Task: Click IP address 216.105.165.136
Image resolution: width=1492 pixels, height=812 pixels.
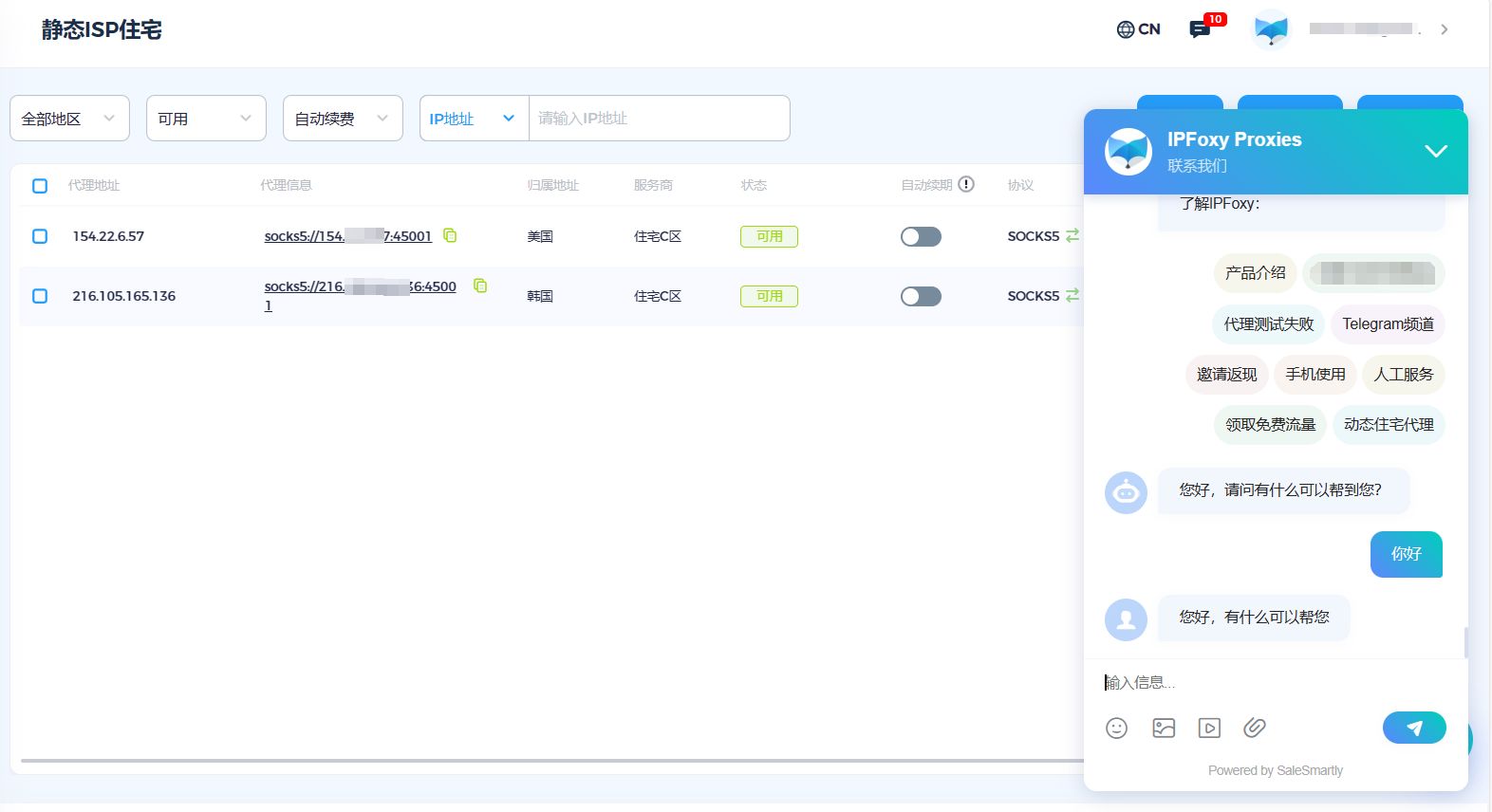Action: tap(124, 296)
